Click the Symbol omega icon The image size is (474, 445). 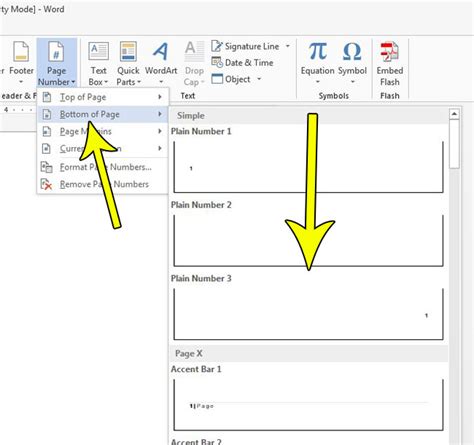click(352, 51)
